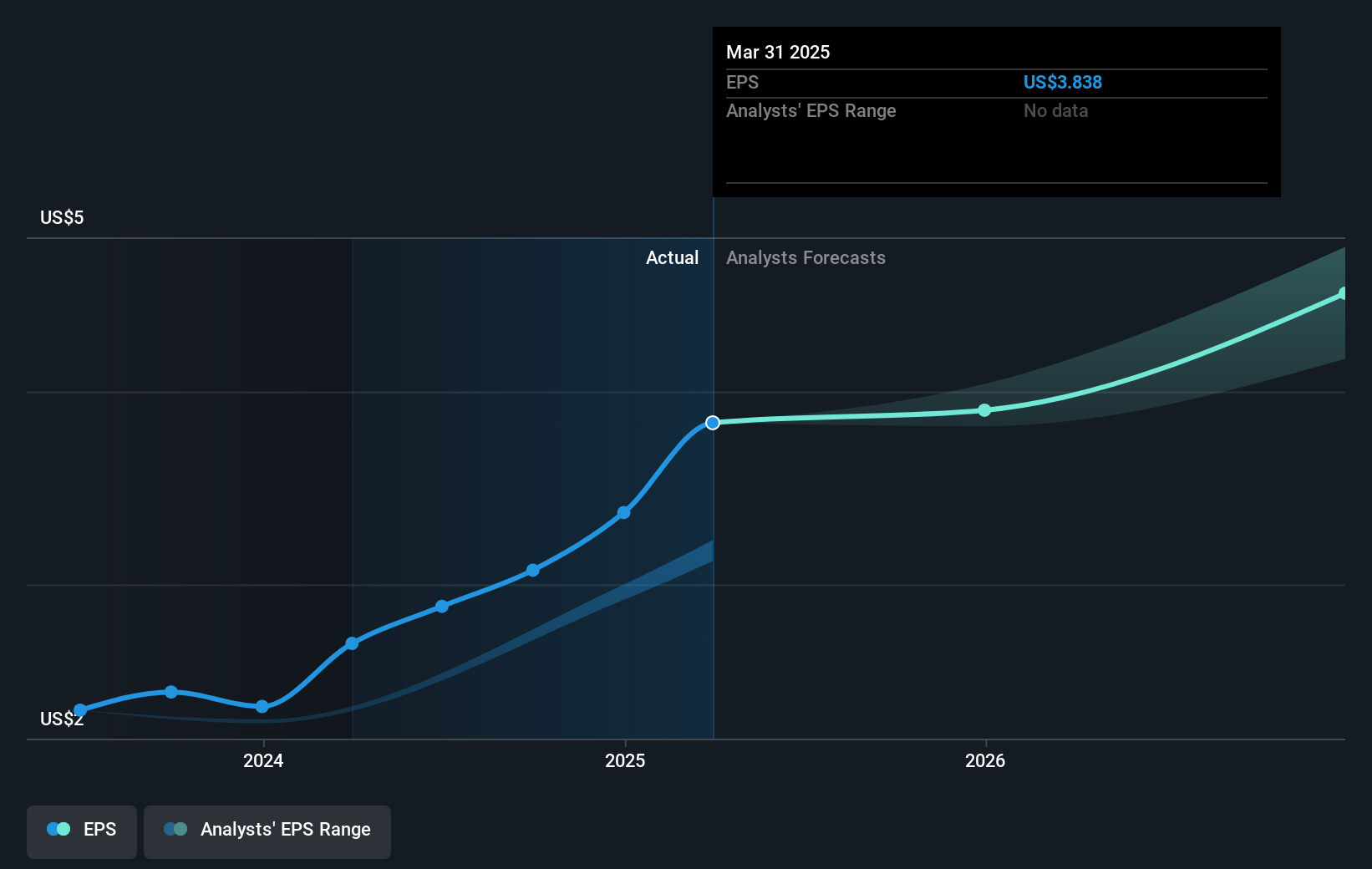Click the Actual section label
1372x869 pixels.
click(x=672, y=257)
